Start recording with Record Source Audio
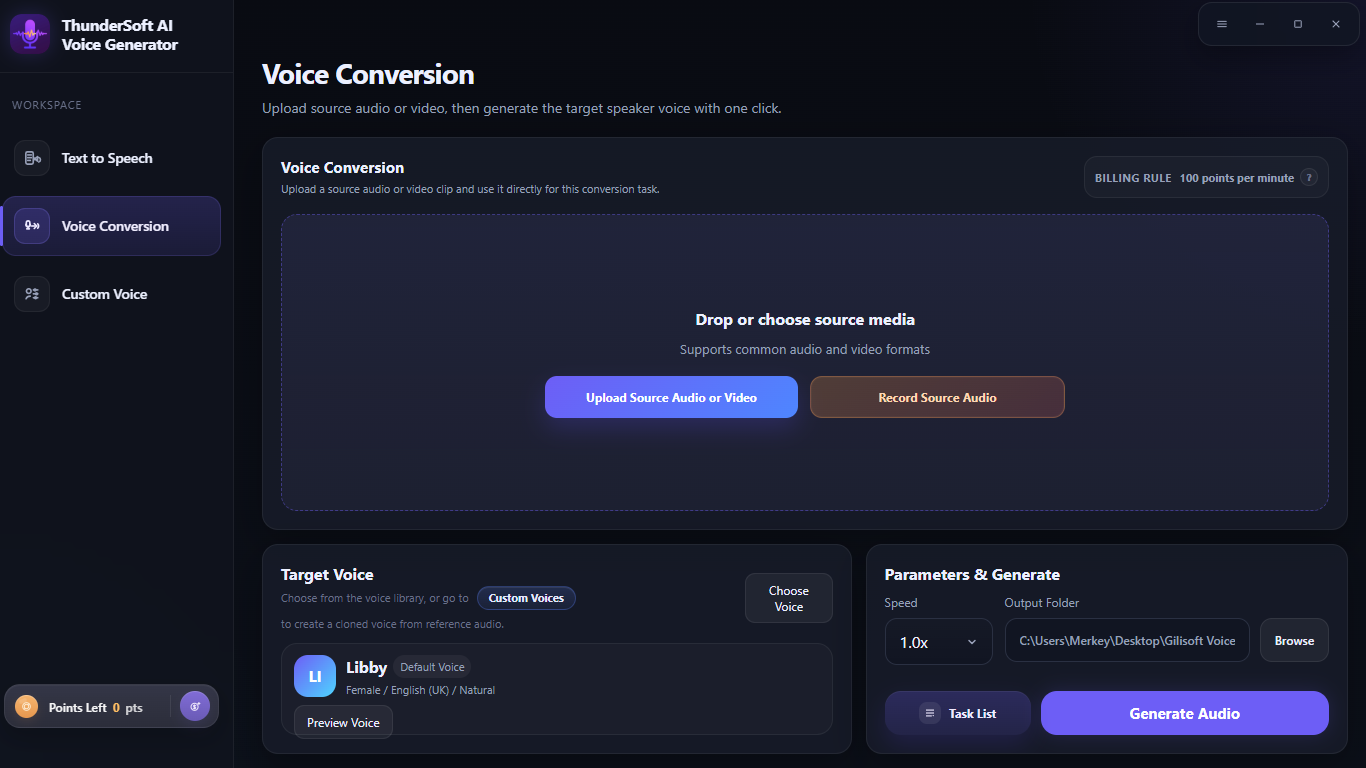Screen dimensions: 1366x768 pyautogui.click(x=937, y=397)
